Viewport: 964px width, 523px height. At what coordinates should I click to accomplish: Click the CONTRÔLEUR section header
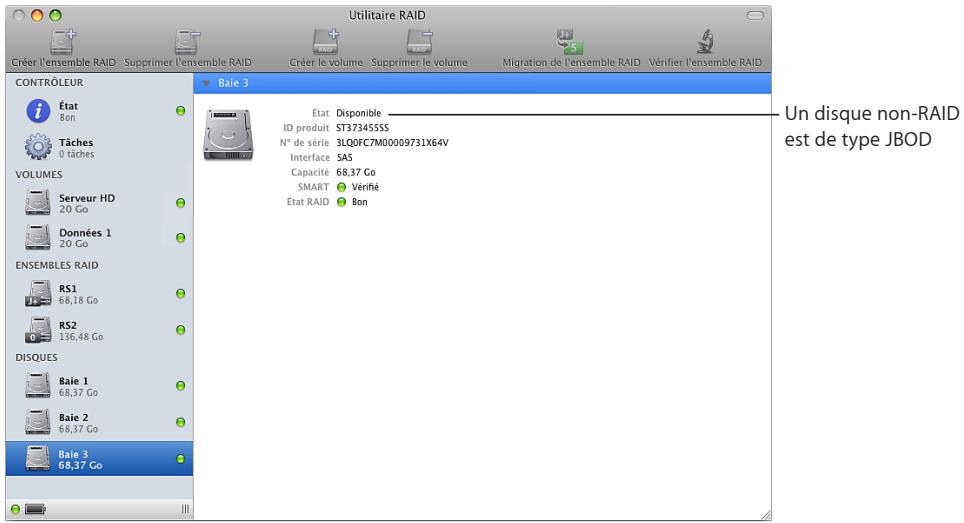click(49, 82)
